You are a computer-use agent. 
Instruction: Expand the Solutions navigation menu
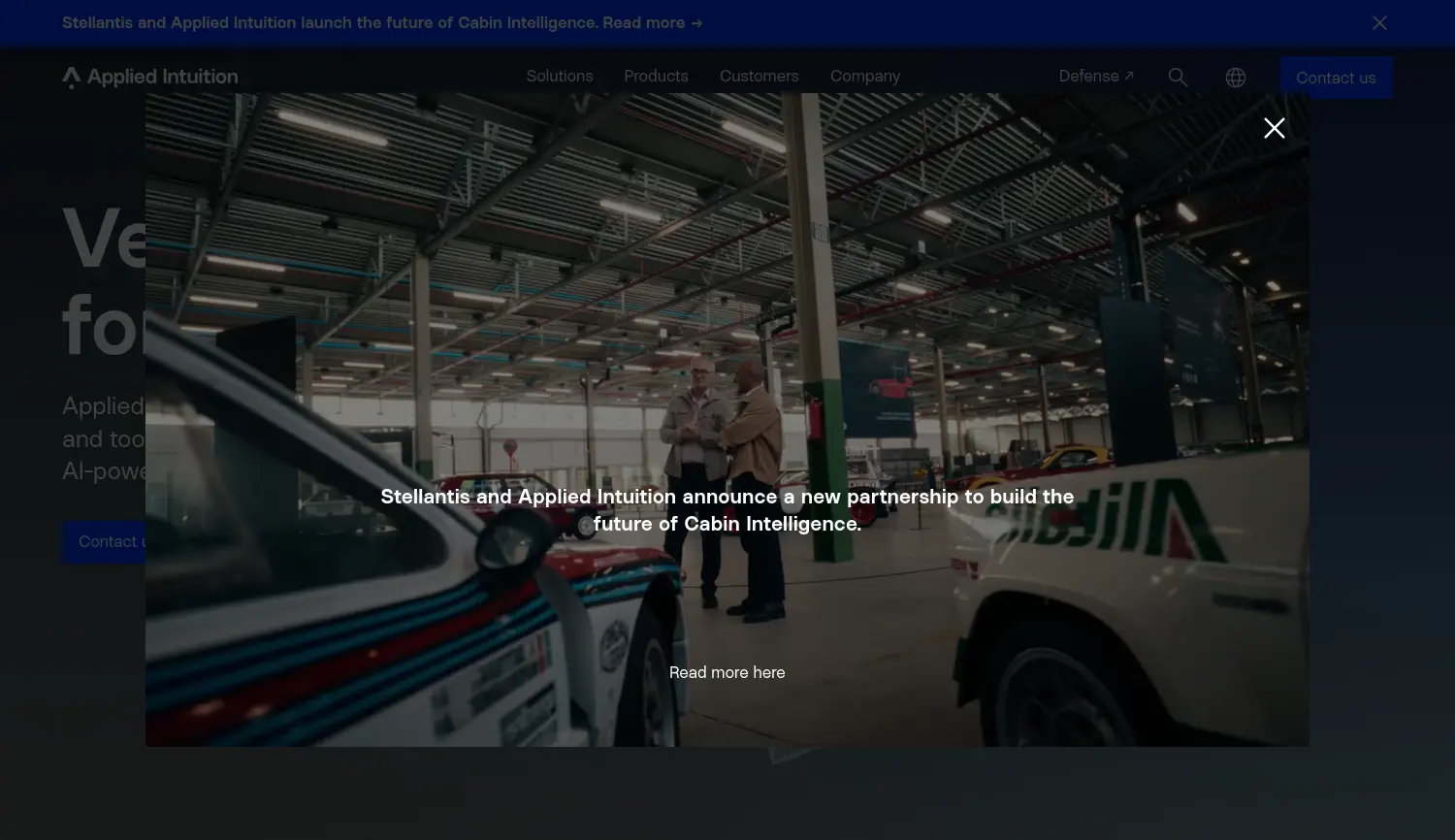tap(559, 76)
